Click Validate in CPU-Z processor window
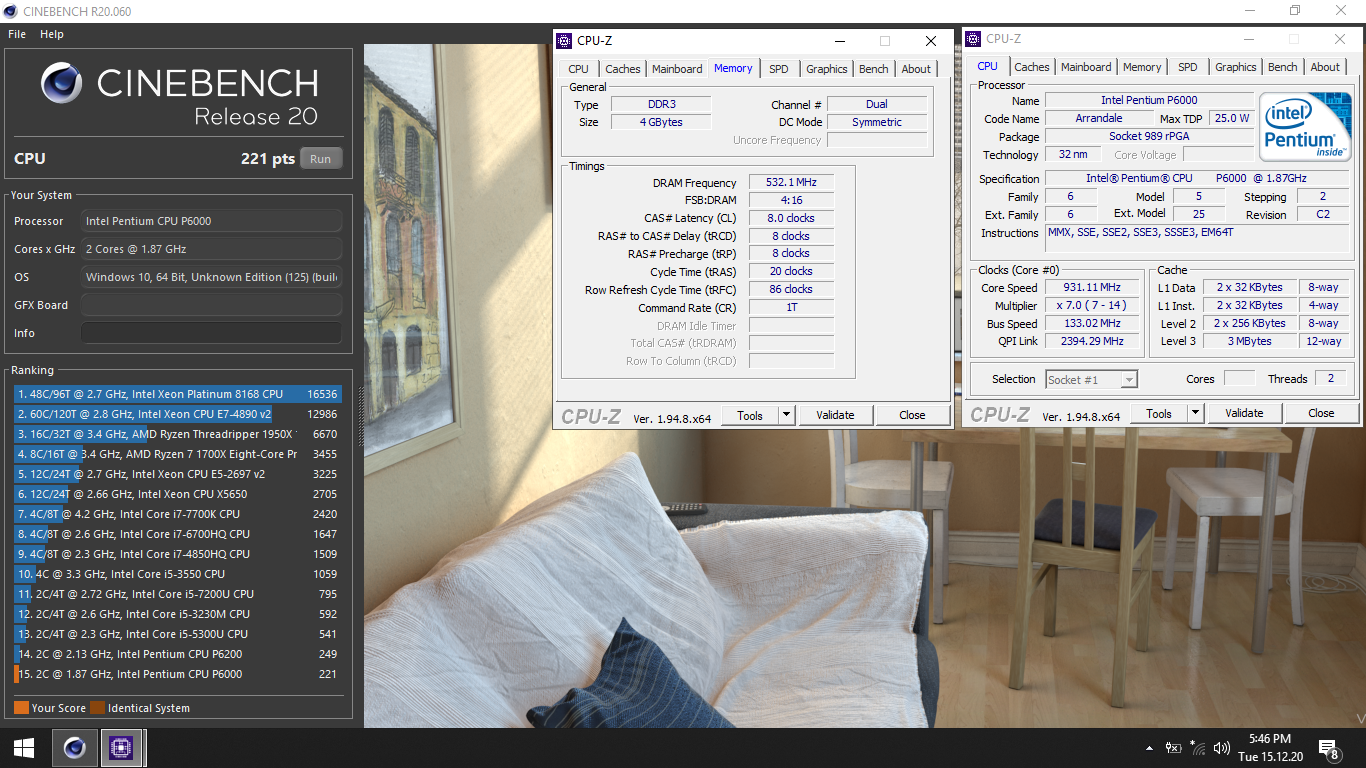 pos(1244,413)
